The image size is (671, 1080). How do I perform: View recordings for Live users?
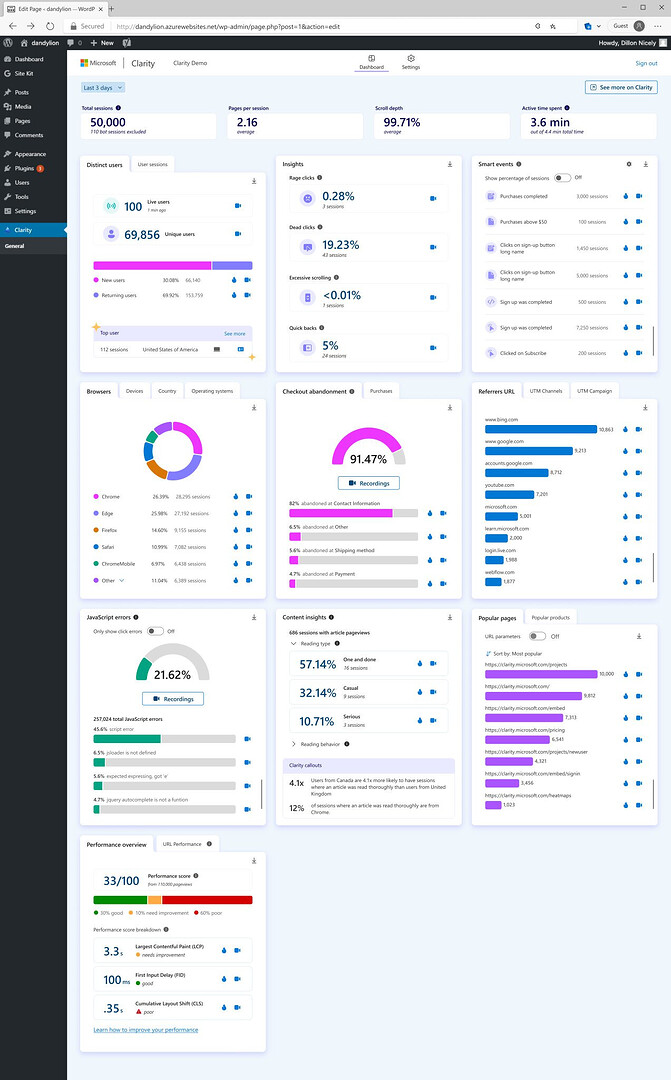tap(238, 206)
